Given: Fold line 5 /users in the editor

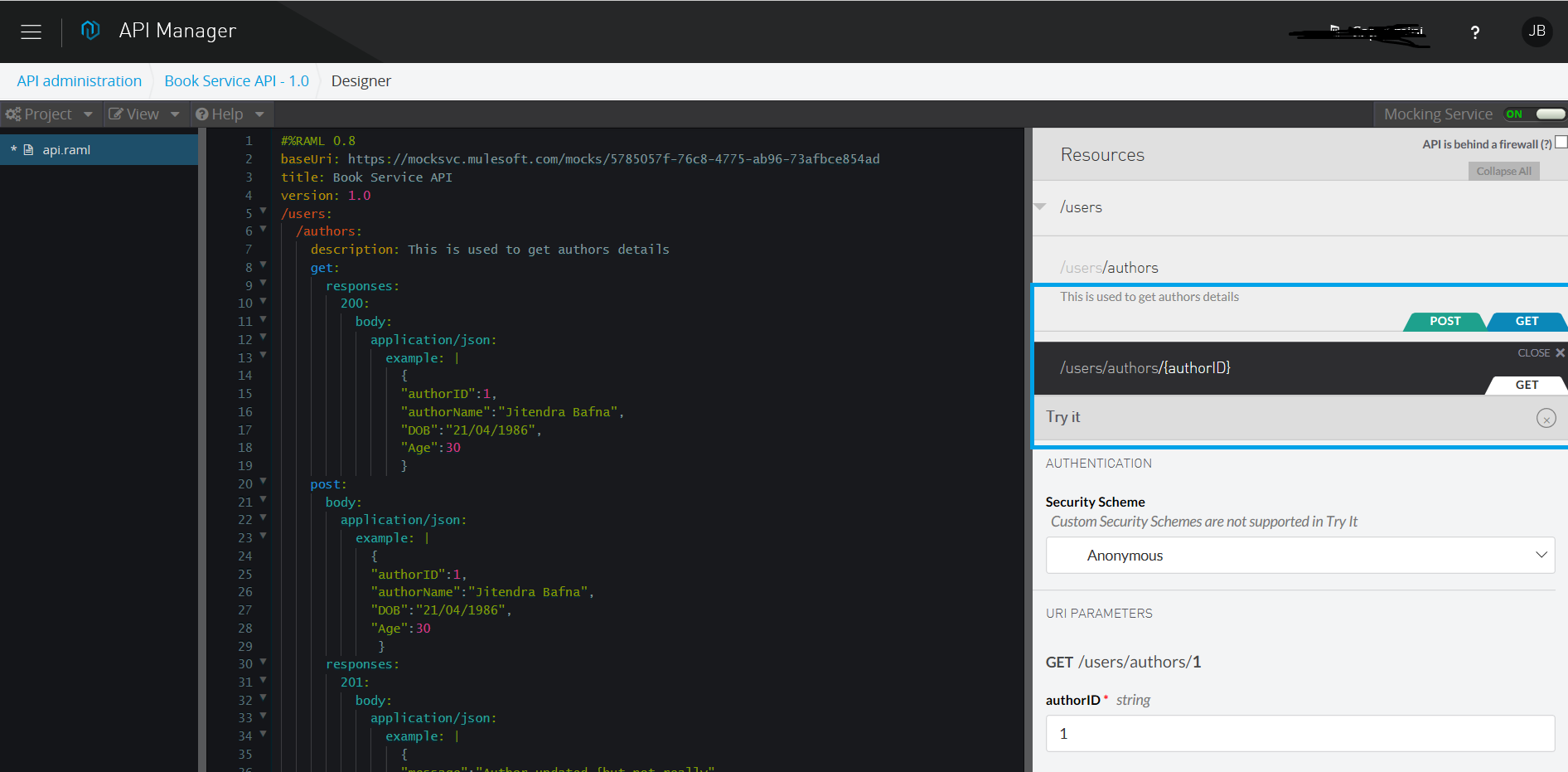Looking at the screenshot, I should point(263,211).
